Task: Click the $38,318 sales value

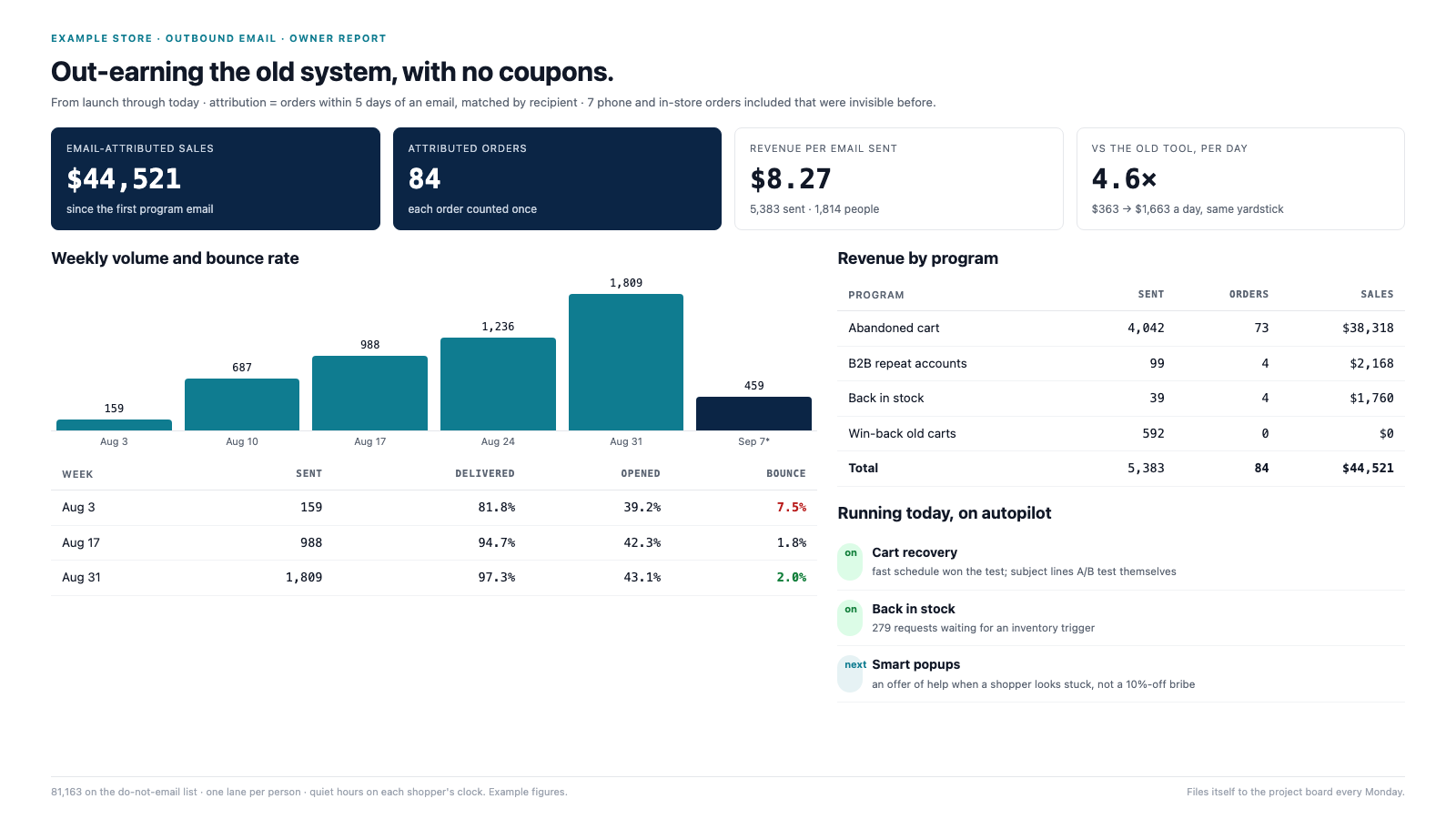Action: point(1368,328)
